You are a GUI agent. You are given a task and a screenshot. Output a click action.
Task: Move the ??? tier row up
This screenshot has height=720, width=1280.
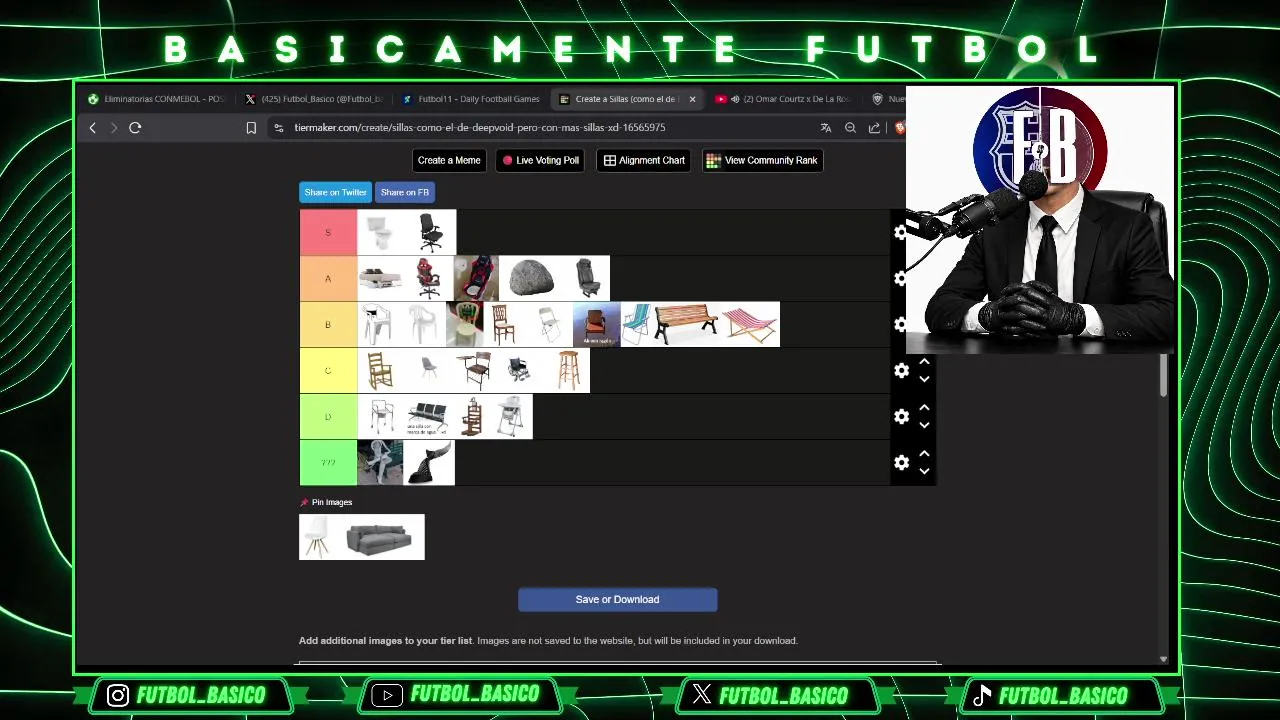[924, 453]
